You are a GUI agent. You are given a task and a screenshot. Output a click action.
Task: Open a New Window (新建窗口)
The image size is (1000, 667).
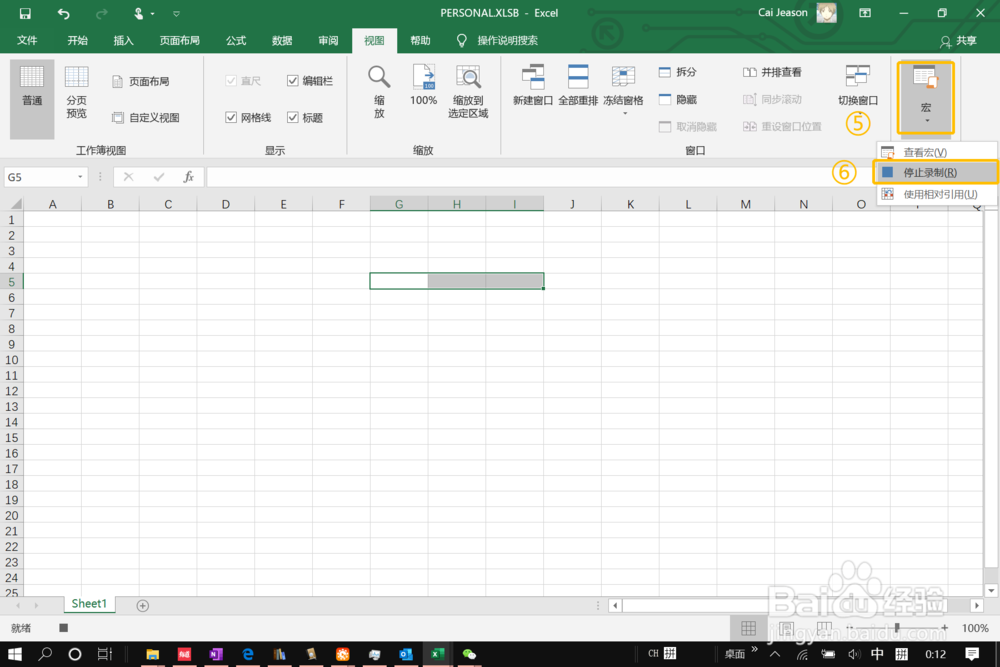pyautogui.click(x=533, y=86)
